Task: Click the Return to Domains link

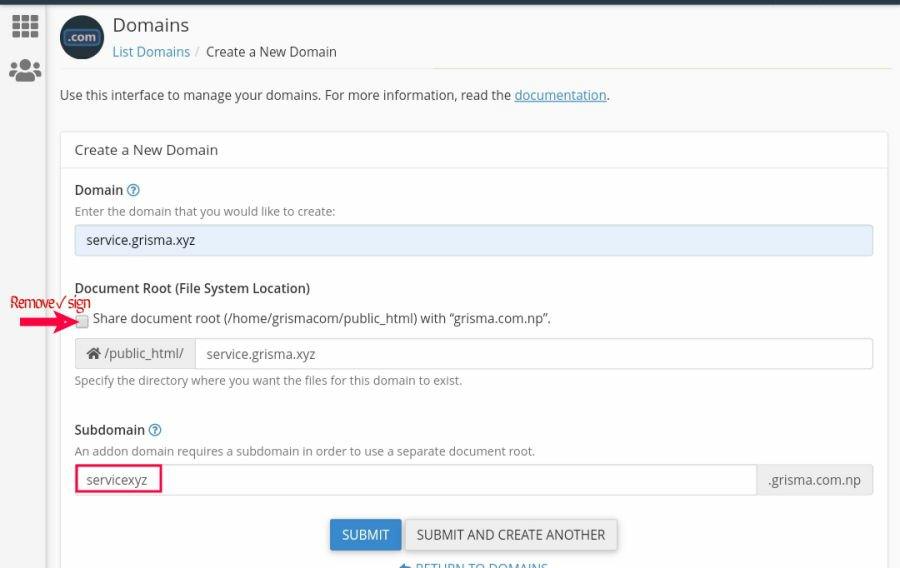Action: click(x=474, y=565)
